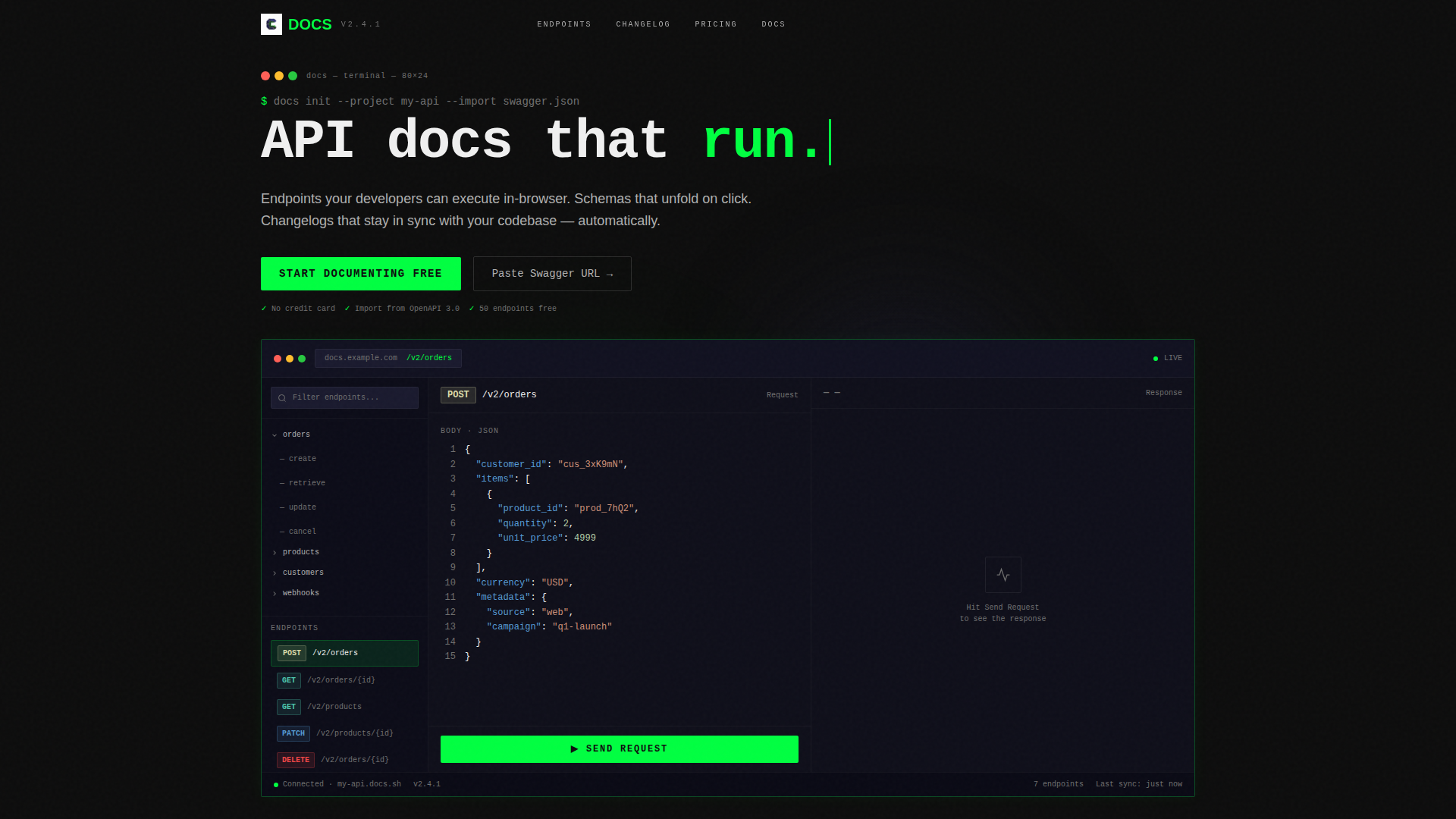Open the Pricing nav item
The image size is (1456, 819).
coord(716,24)
